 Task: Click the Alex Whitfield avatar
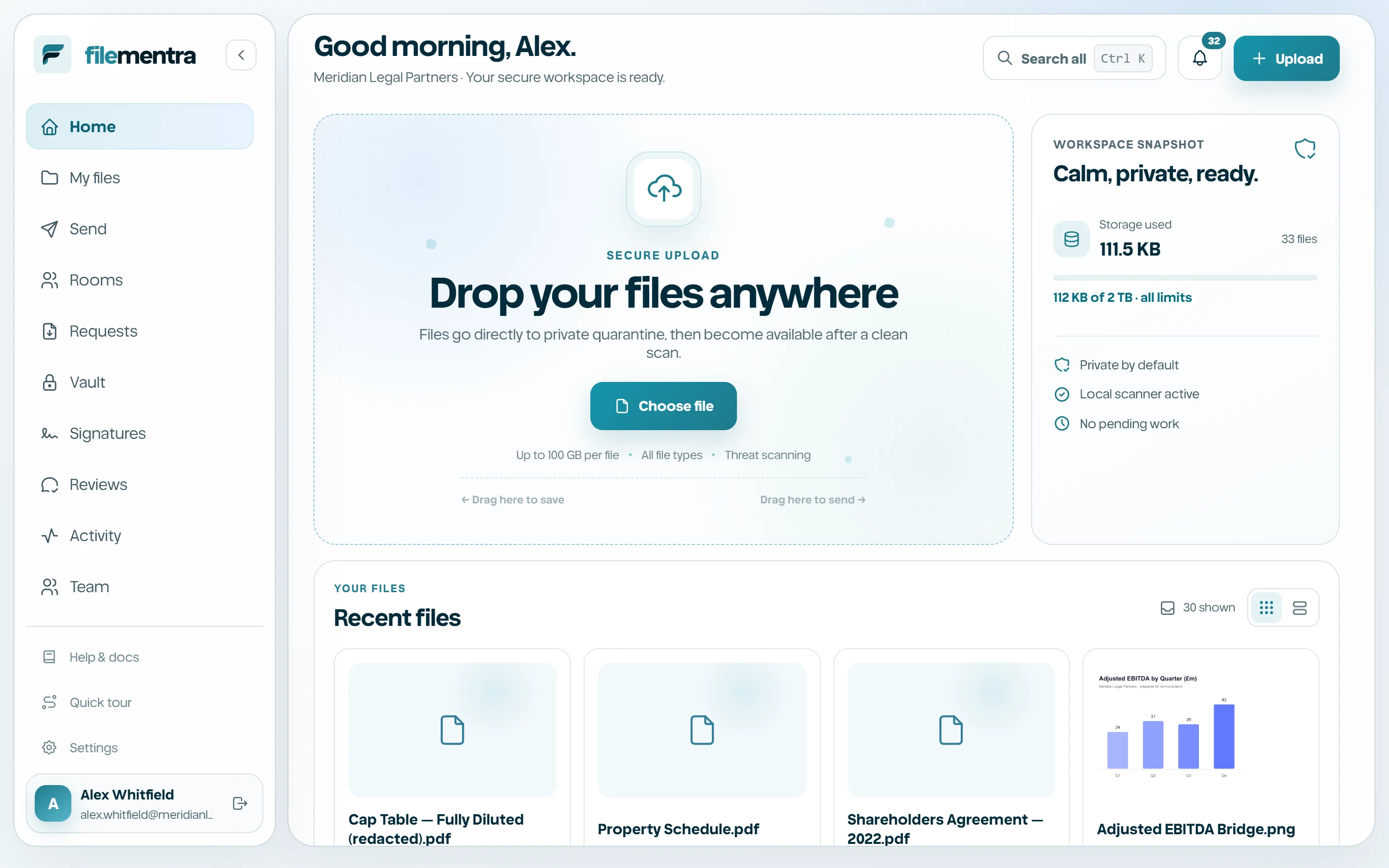(53, 803)
